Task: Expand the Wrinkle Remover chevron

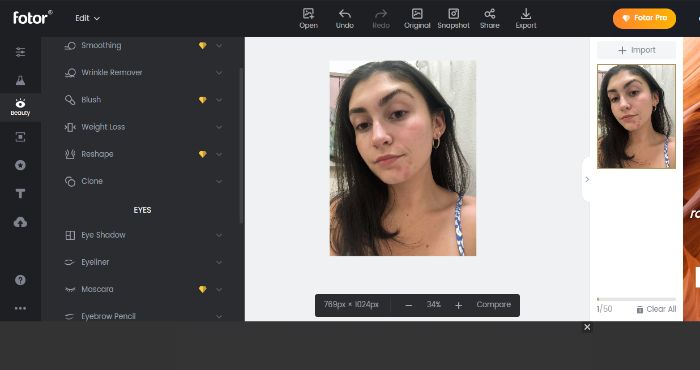Action: [x=219, y=73]
